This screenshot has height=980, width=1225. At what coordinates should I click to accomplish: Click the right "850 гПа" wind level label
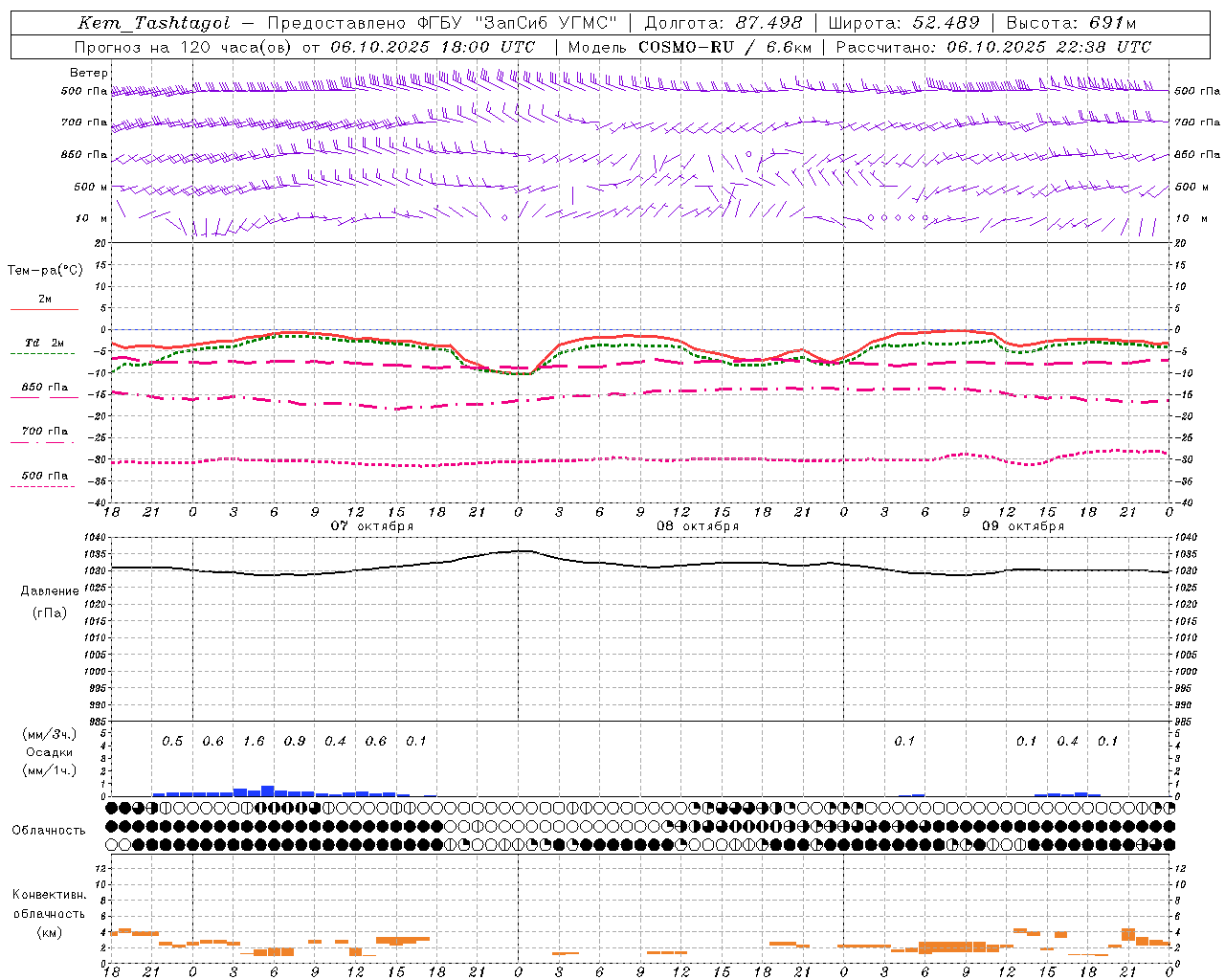click(1197, 154)
